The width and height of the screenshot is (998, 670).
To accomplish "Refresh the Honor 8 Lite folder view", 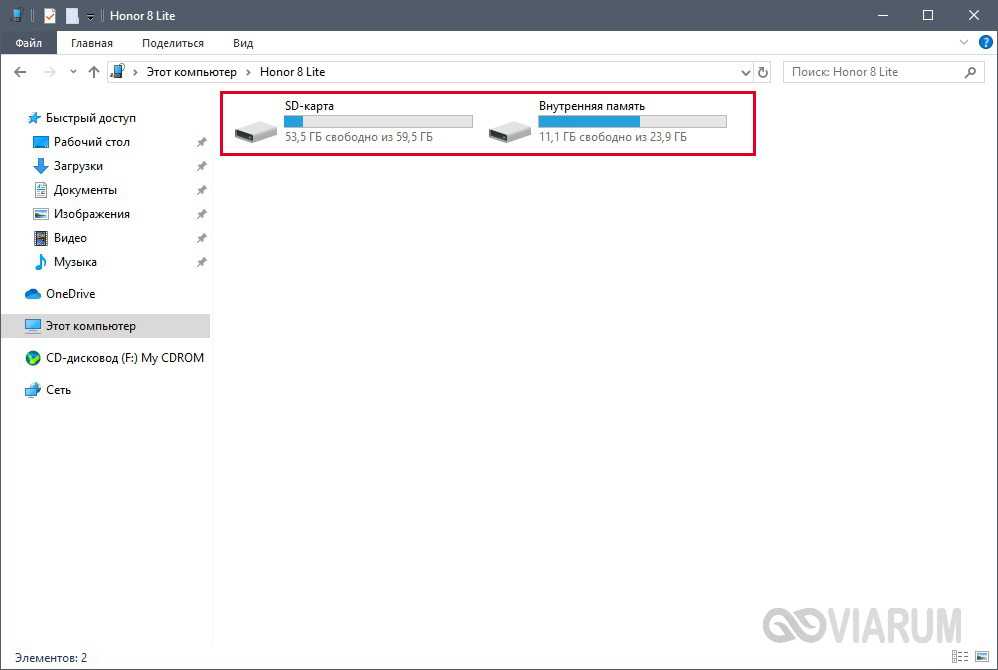I will coord(764,72).
